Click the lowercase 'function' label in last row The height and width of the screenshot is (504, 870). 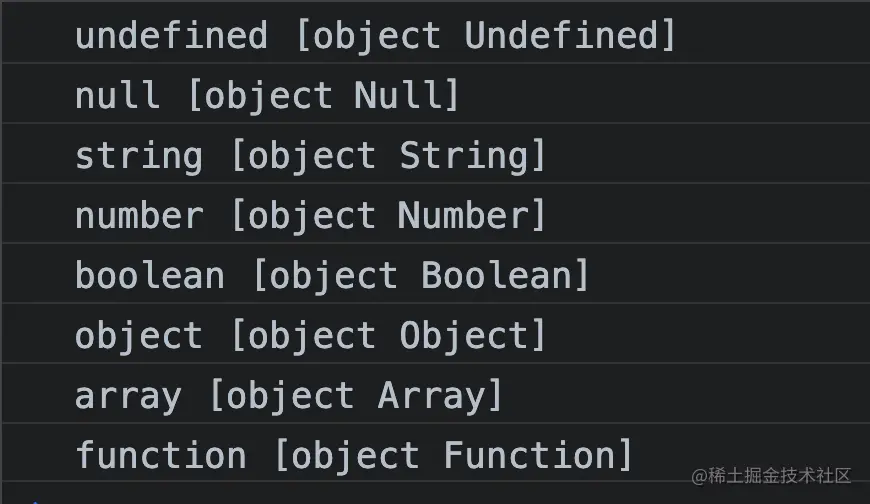click(160, 456)
